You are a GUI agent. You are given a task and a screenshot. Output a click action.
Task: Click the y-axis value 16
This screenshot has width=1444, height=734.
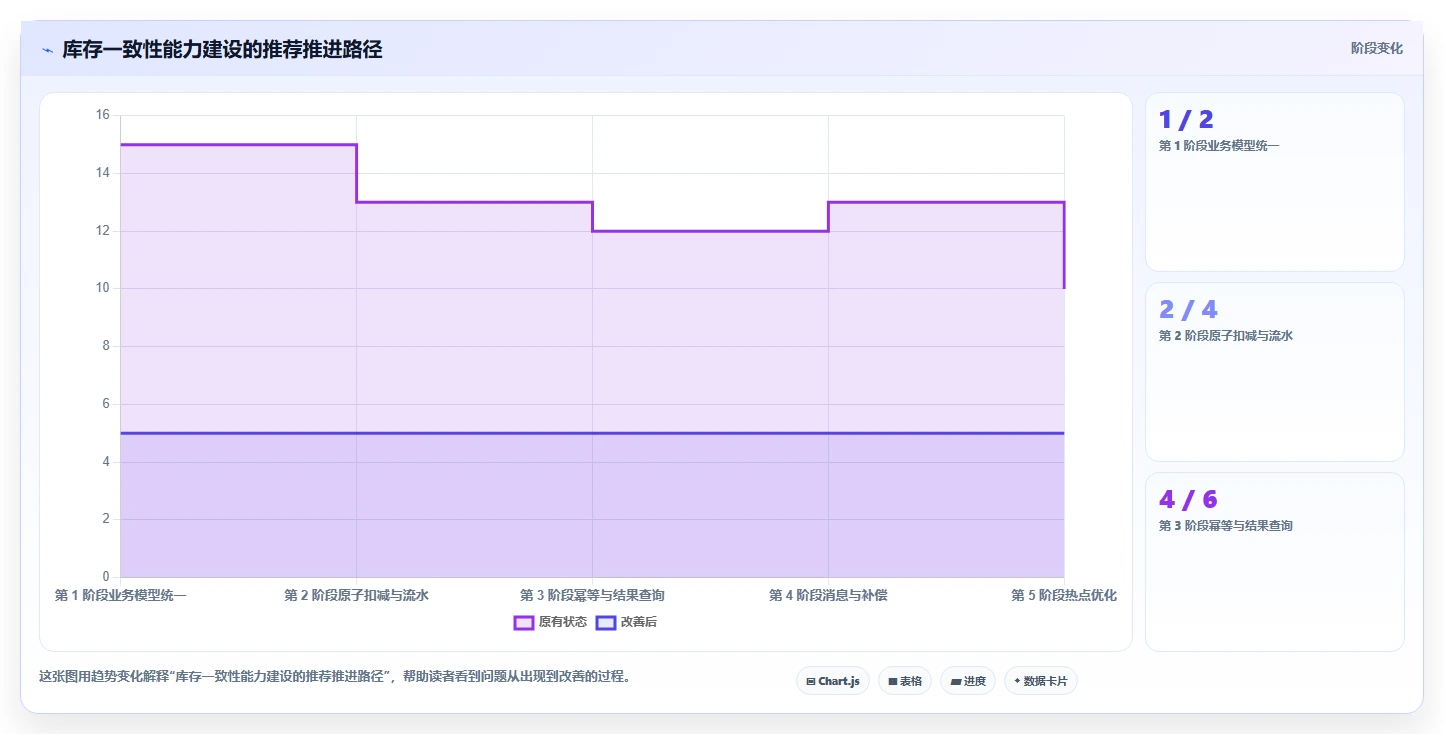pos(102,115)
